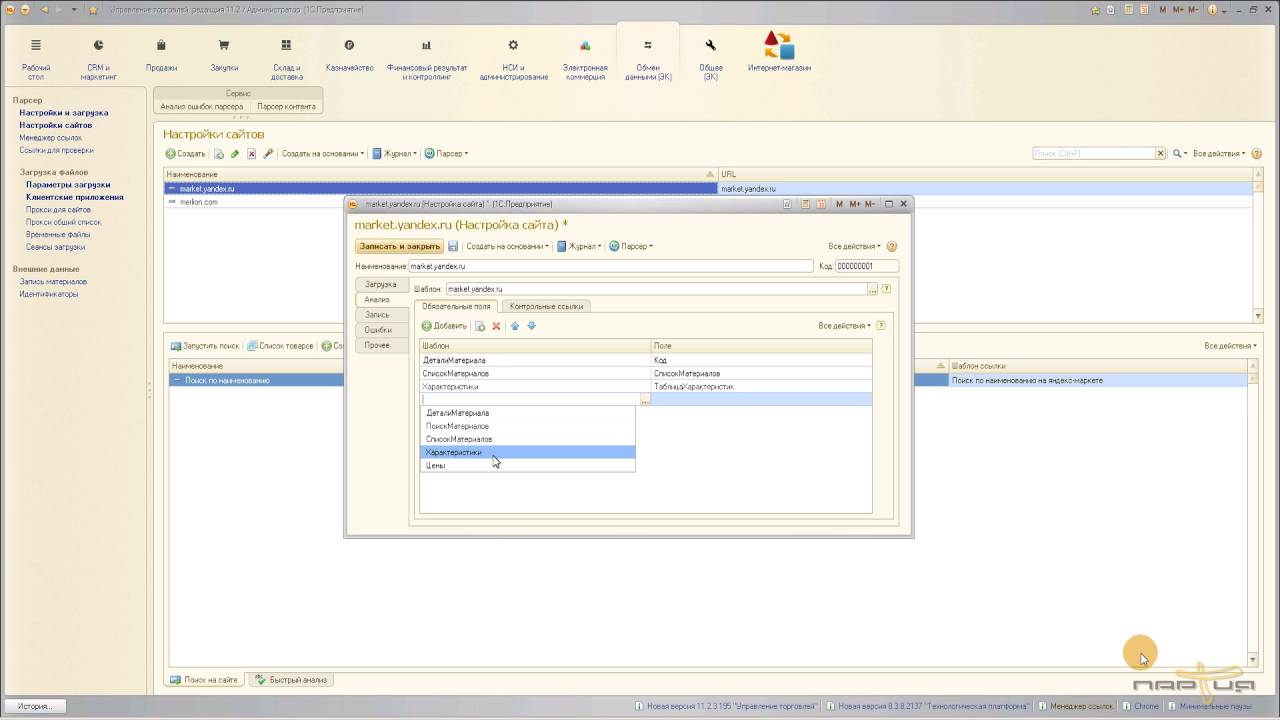Click the Код field in dialog
The height and width of the screenshot is (720, 1280).
pyautogui.click(x=867, y=267)
